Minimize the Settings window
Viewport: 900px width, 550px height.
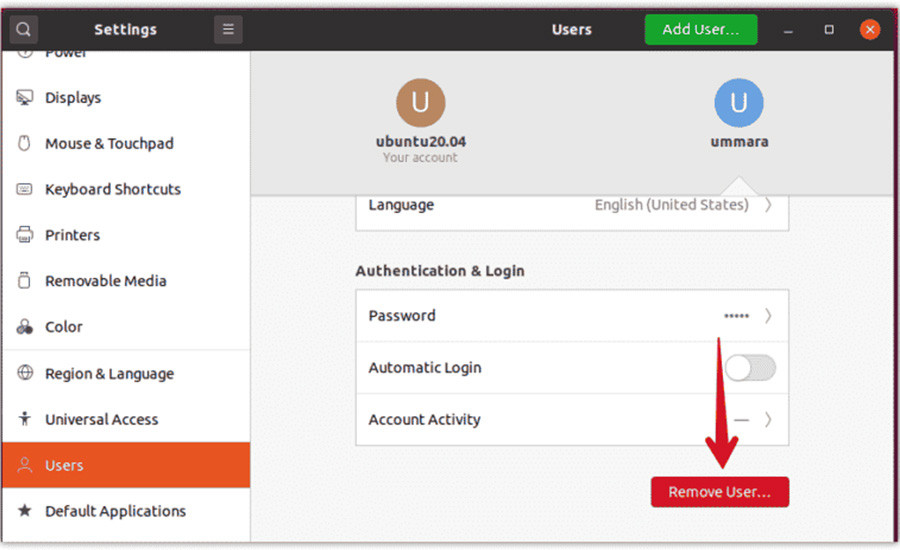pyautogui.click(x=788, y=30)
